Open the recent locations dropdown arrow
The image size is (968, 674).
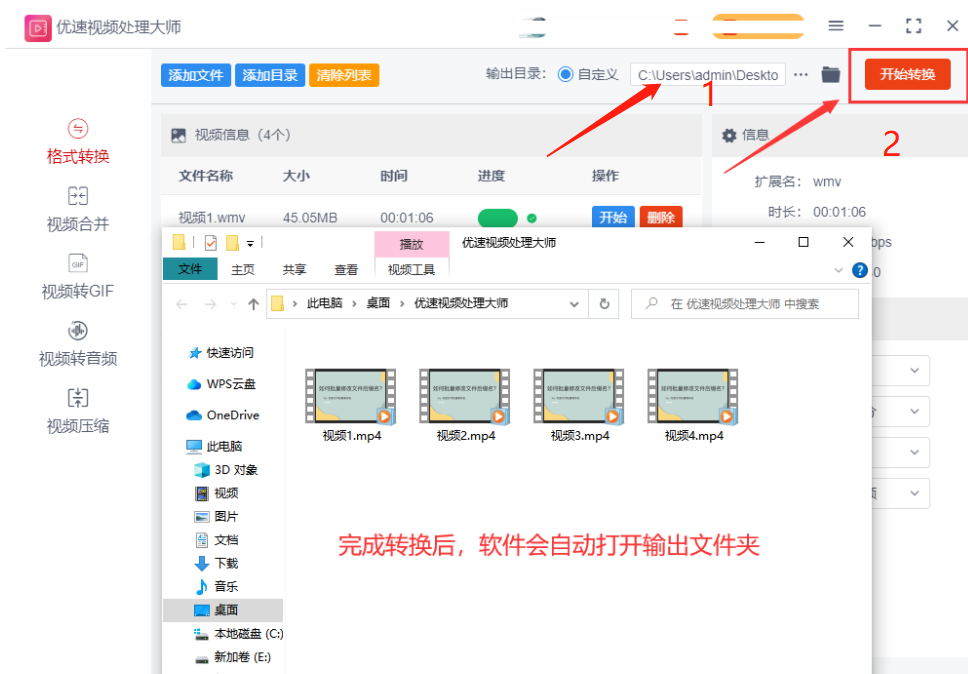coord(233,304)
